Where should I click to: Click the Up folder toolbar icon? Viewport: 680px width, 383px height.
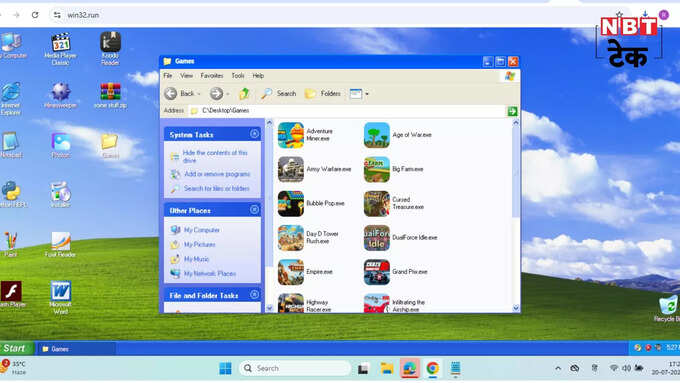[x=244, y=93]
